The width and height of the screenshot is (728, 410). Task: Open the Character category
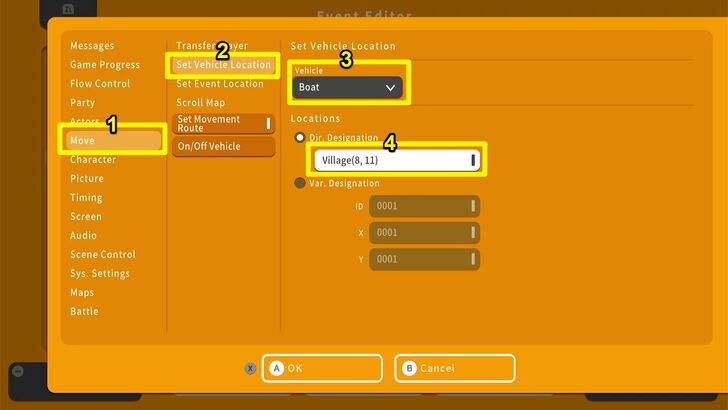pyautogui.click(x=93, y=160)
